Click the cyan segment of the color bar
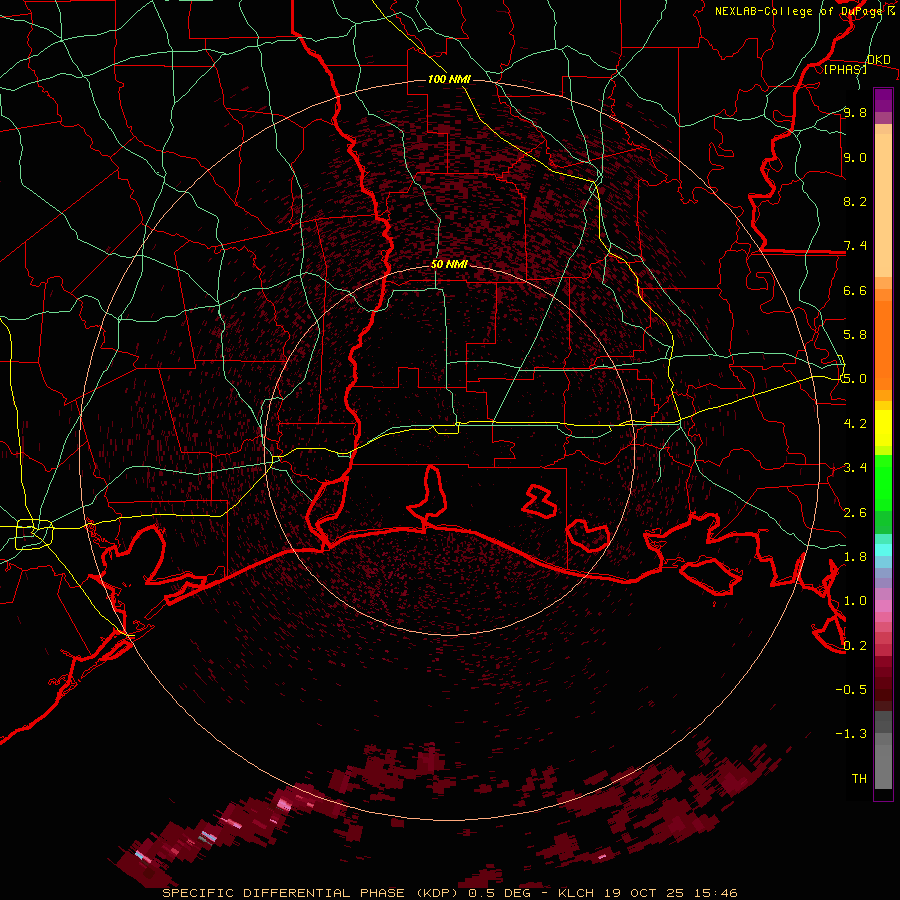 pyautogui.click(x=883, y=549)
